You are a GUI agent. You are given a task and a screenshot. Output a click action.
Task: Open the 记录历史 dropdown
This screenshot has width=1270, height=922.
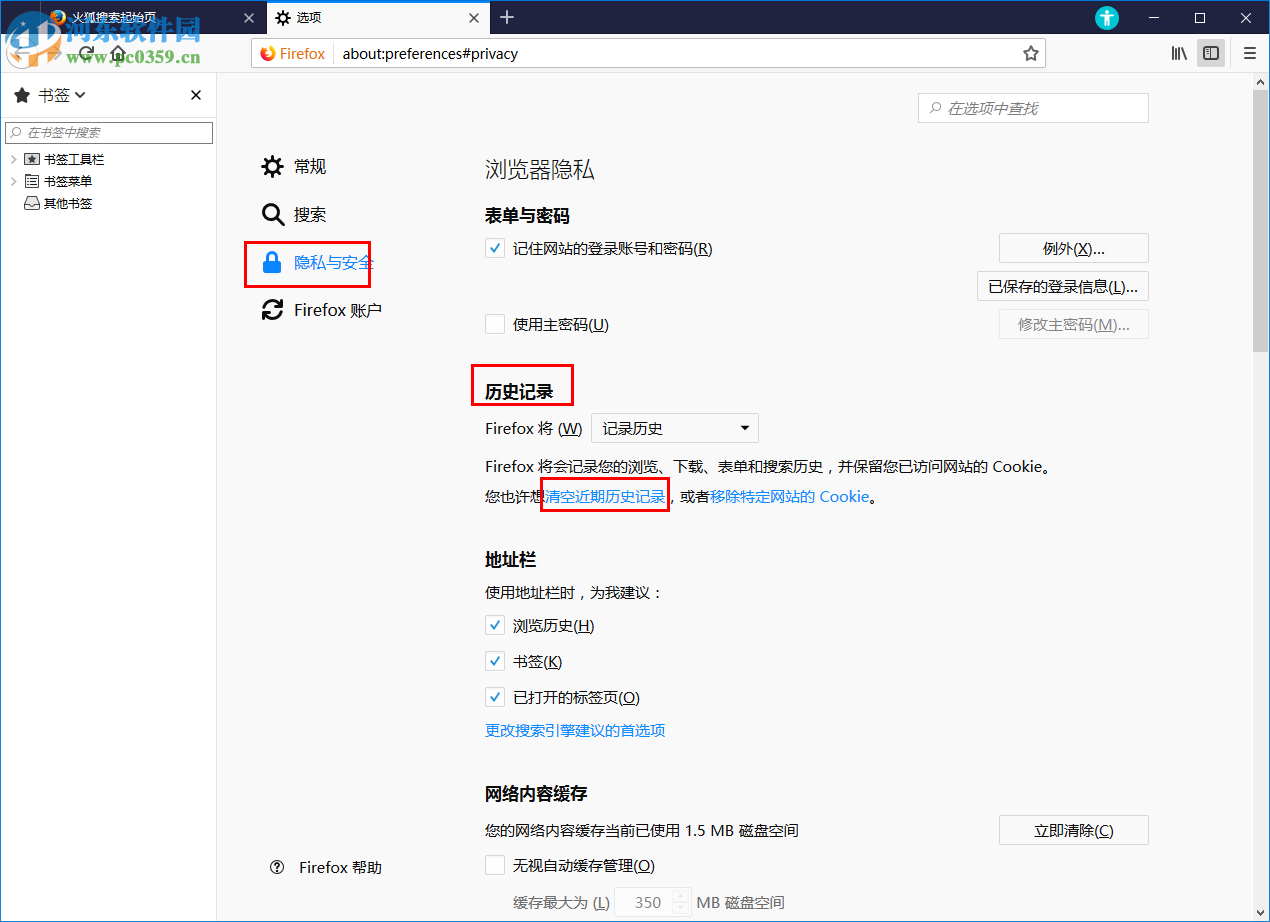pos(674,427)
